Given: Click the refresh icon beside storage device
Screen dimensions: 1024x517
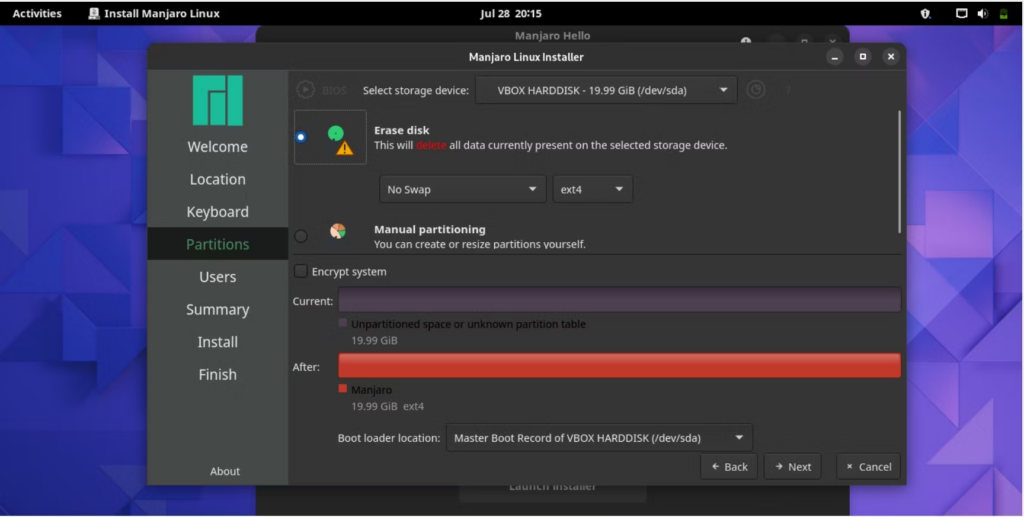Looking at the screenshot, I should [x=756, y=89].
